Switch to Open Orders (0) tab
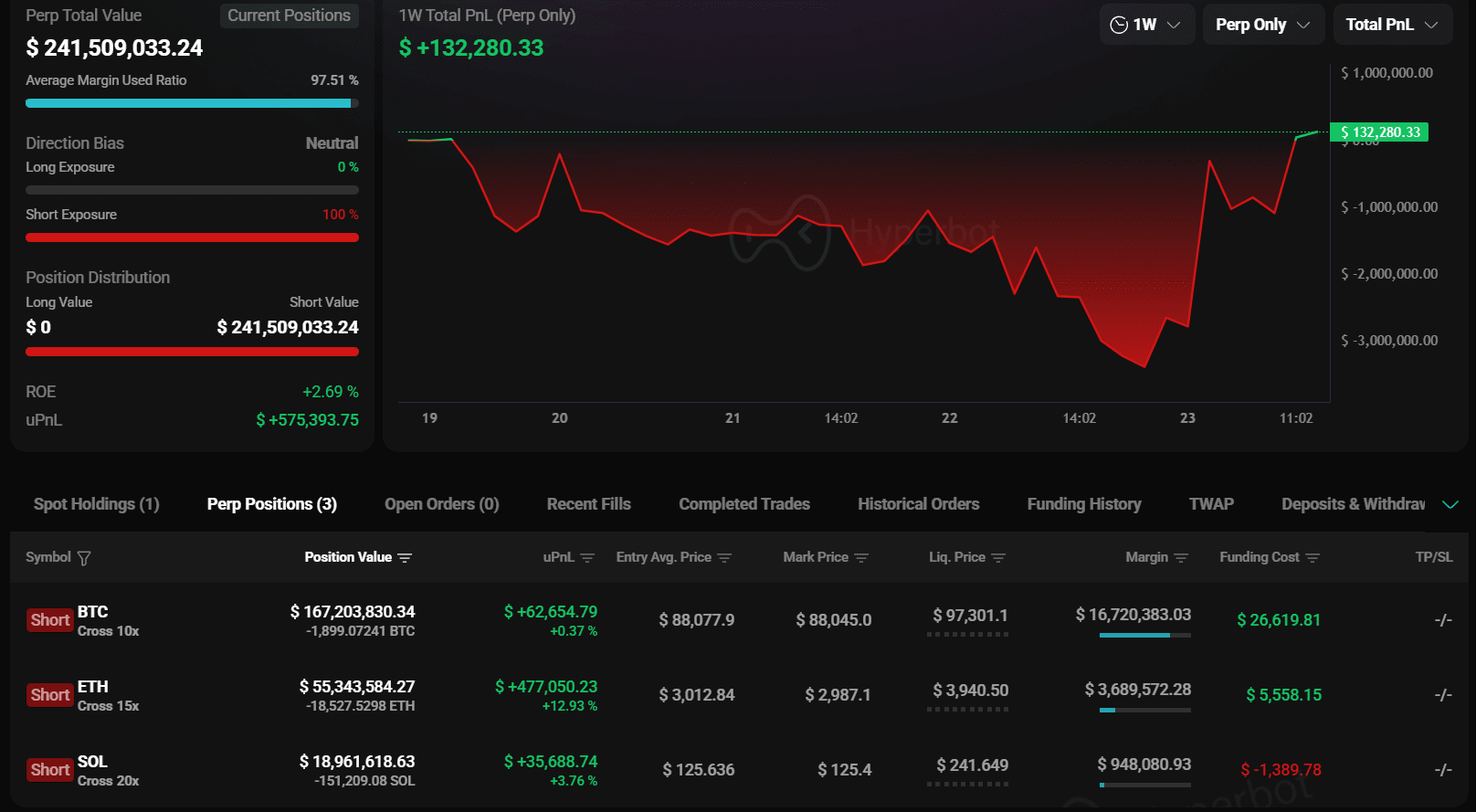Viewport: 1476px width, 812px height. click(x=441, y=504)
